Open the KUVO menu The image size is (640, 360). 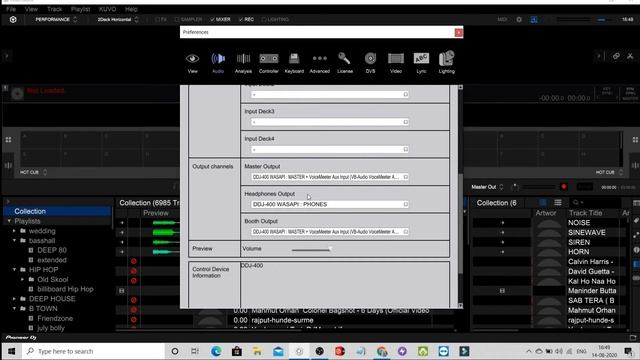coord(108,9)
